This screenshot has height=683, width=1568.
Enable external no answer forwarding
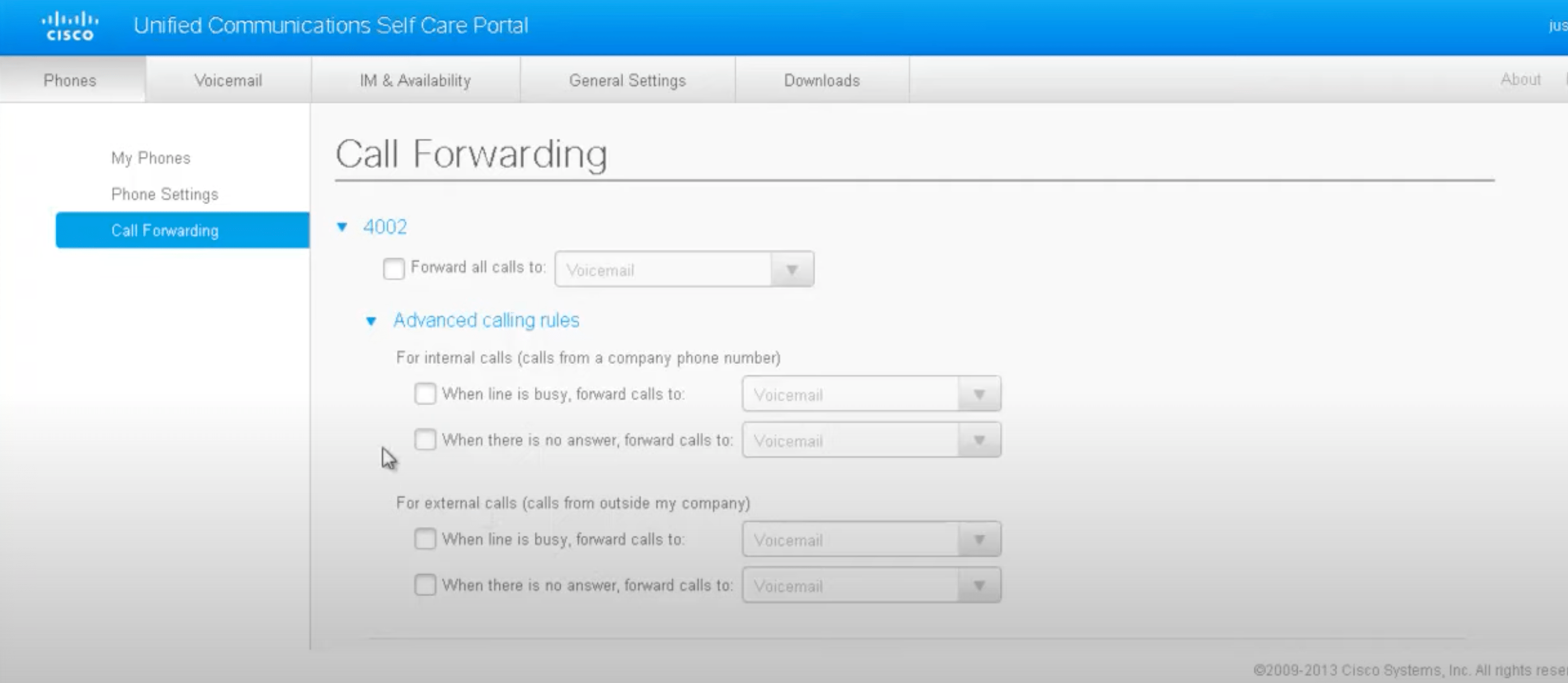[x=426, y=585]
